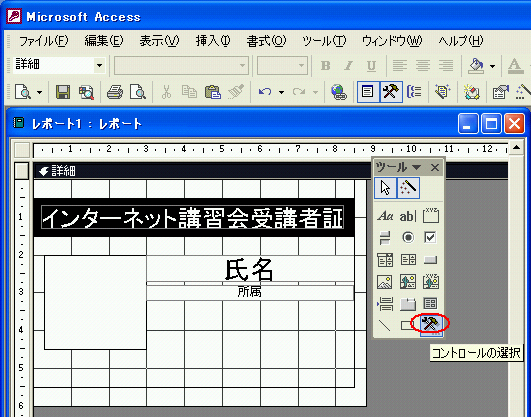Toggle the Toolbox hammer button in main toolbar
The image size is (531, 417).
[391, 92]
